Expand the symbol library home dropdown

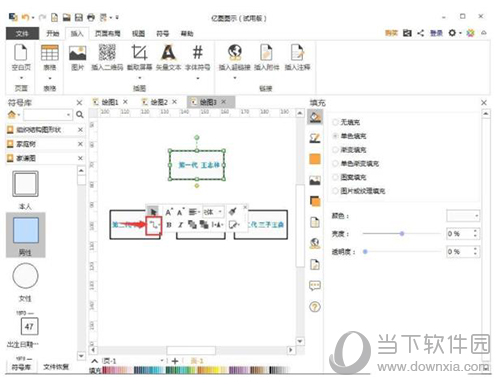click(x=19, y=115)
